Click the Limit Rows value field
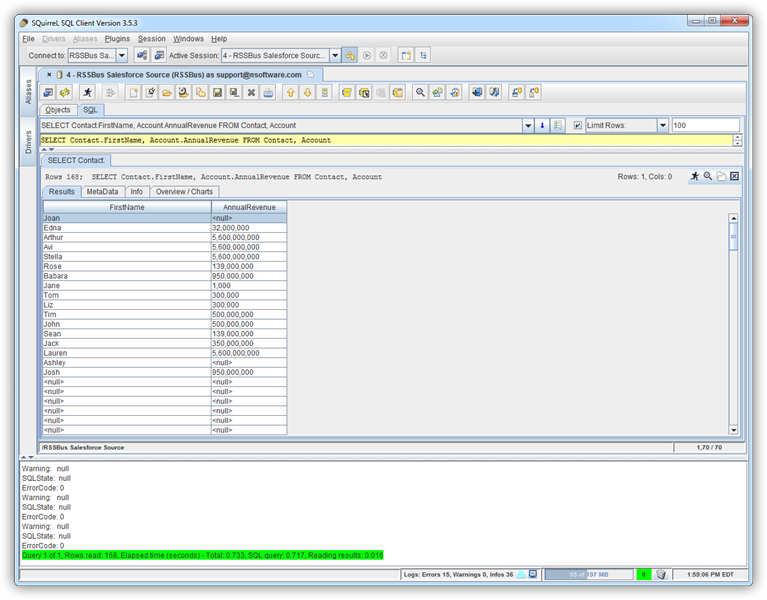The image size is (767, 600). pyautogui.click(x=704, y=125)
